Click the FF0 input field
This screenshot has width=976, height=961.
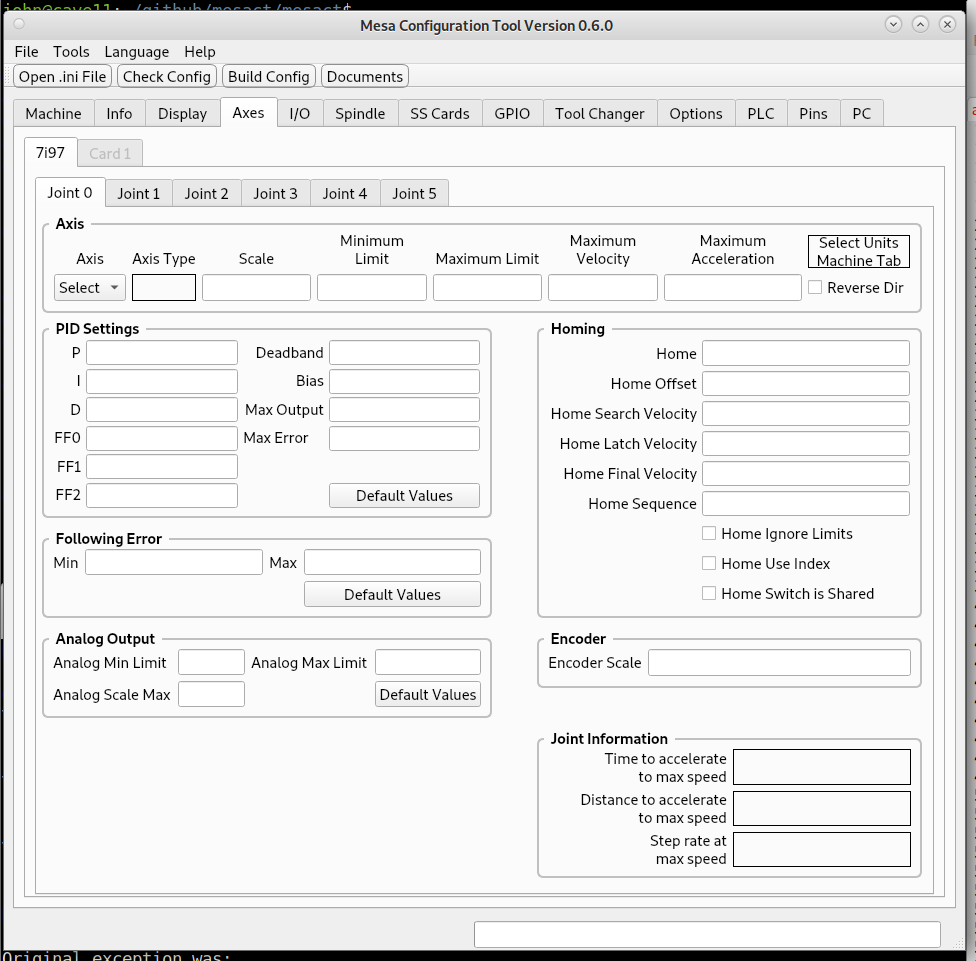coord(162,438)
